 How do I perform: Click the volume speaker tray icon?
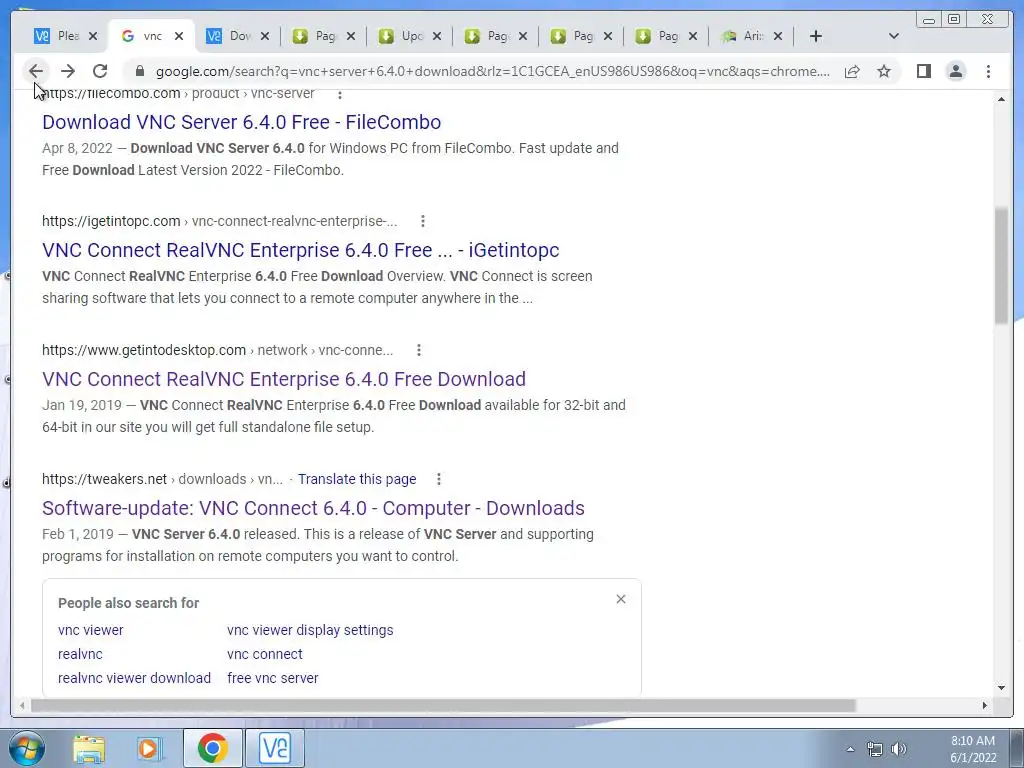pyautogui.click(x=899, y=749)
